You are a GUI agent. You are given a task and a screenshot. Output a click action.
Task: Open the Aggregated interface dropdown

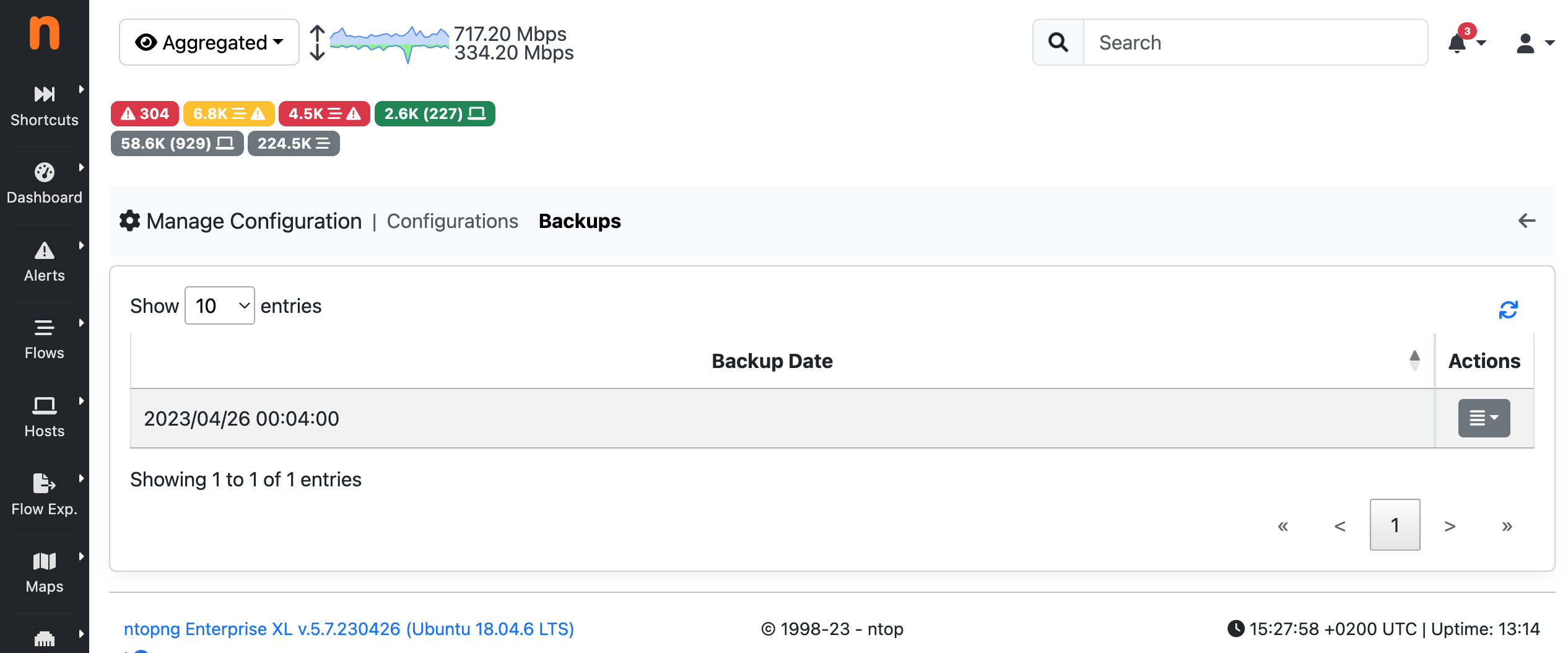209,42
